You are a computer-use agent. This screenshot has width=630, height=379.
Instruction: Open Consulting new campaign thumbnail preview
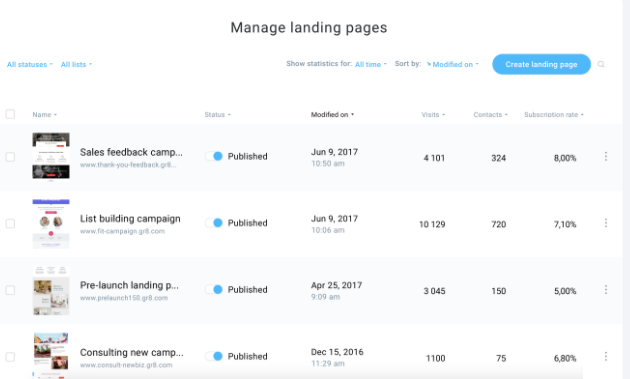pyautogui.click(x=51, y=355)
